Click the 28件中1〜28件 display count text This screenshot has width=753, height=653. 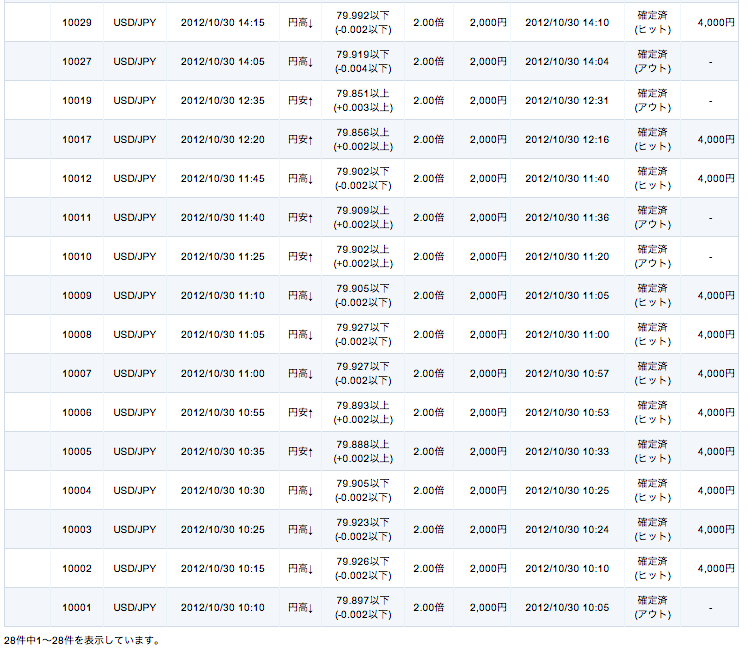tap(81, 640)
